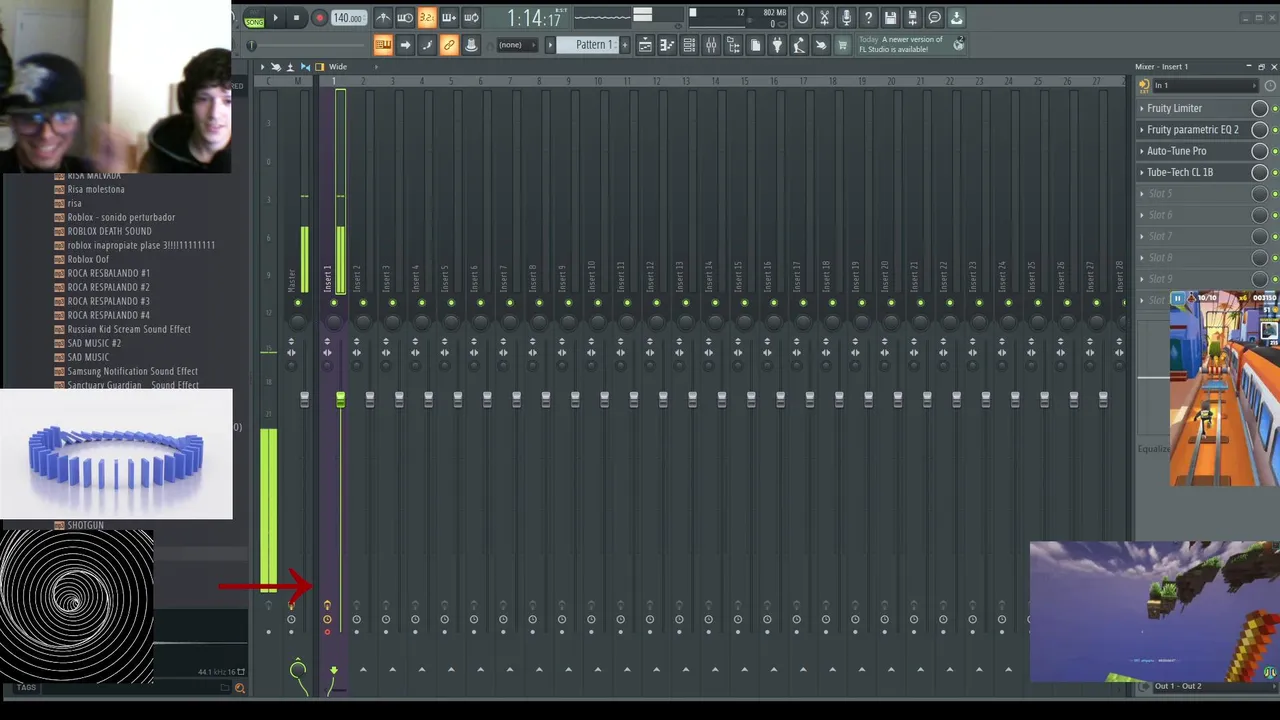Click the Insert 1 volume fader handle

[x=340, y=399]
